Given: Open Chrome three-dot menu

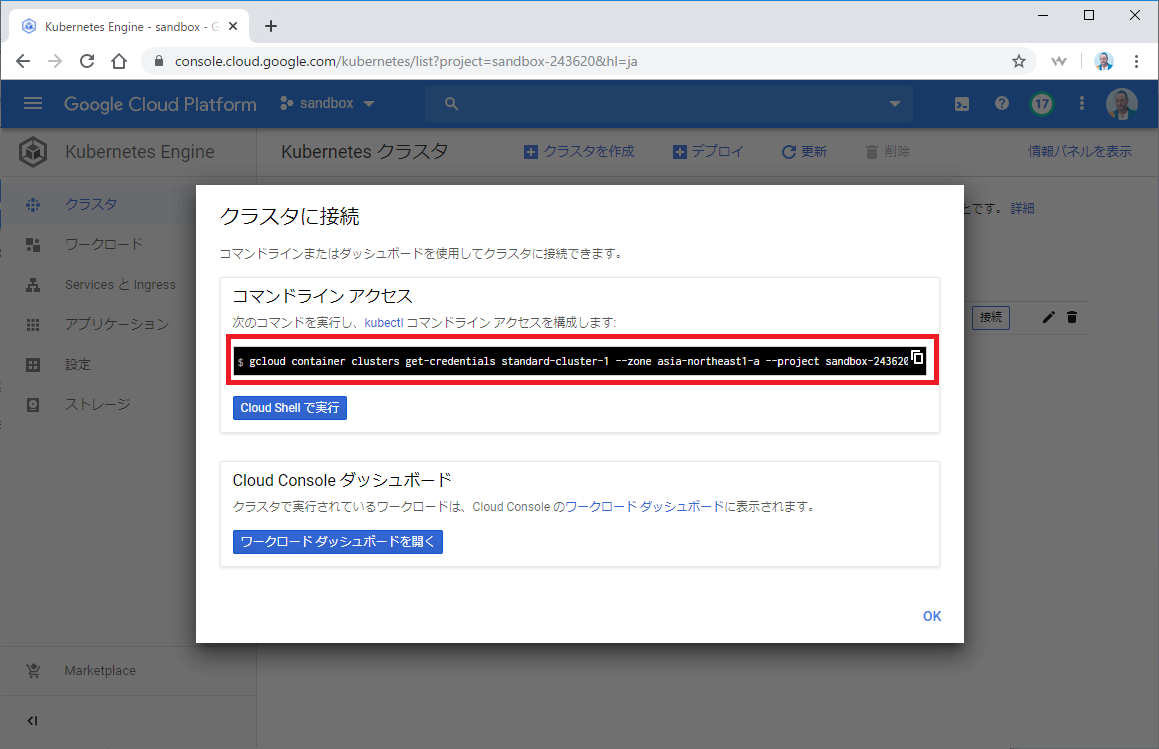Looking at the screenshot, I should 1136,61.
